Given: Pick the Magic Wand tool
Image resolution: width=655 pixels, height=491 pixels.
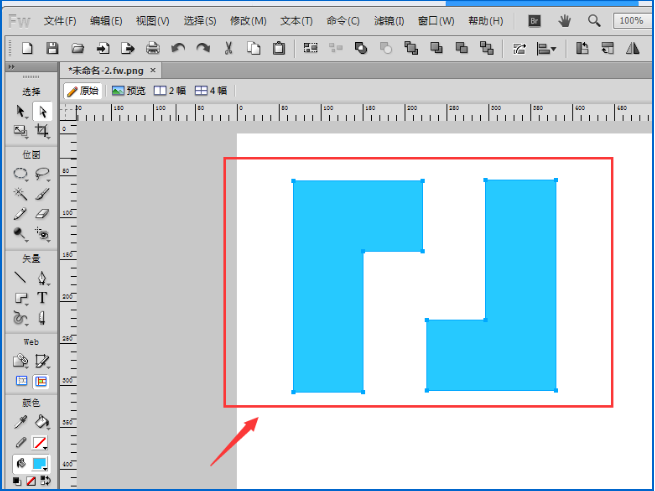Looking at the screenshot, I should click(20, 193).
